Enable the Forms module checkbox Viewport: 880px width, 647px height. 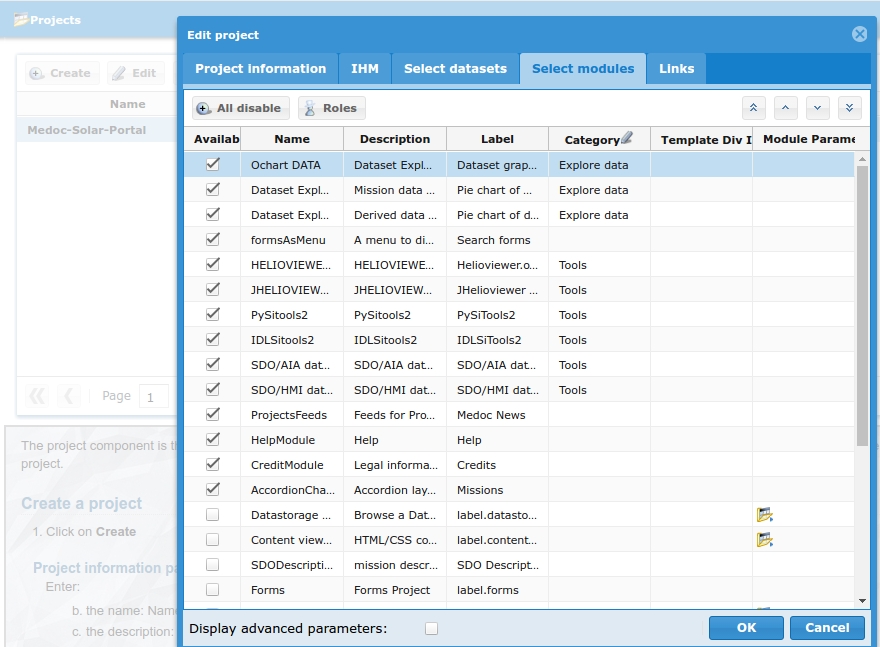[213, 590]
